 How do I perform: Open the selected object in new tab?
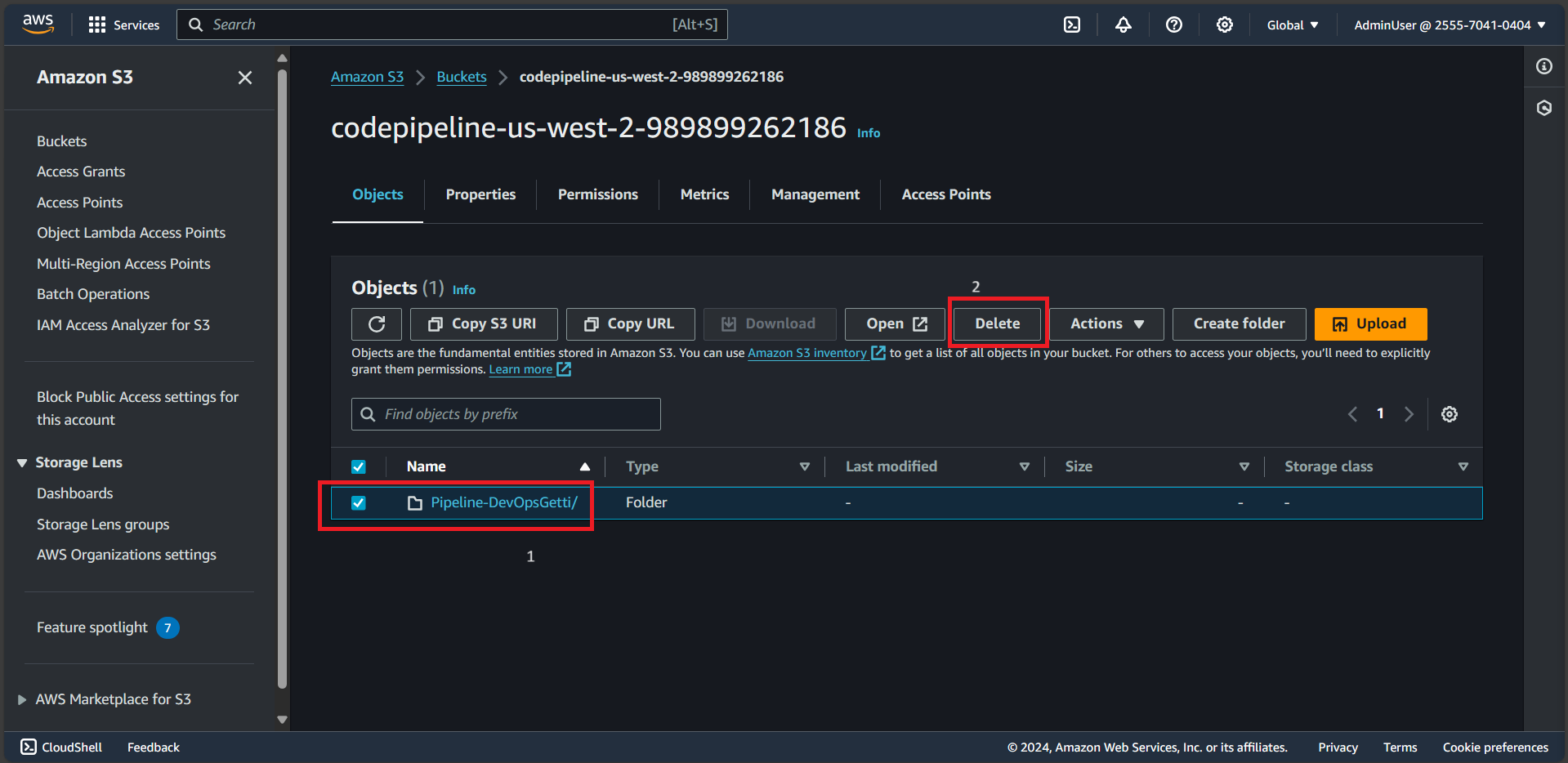tap(896, 324)
